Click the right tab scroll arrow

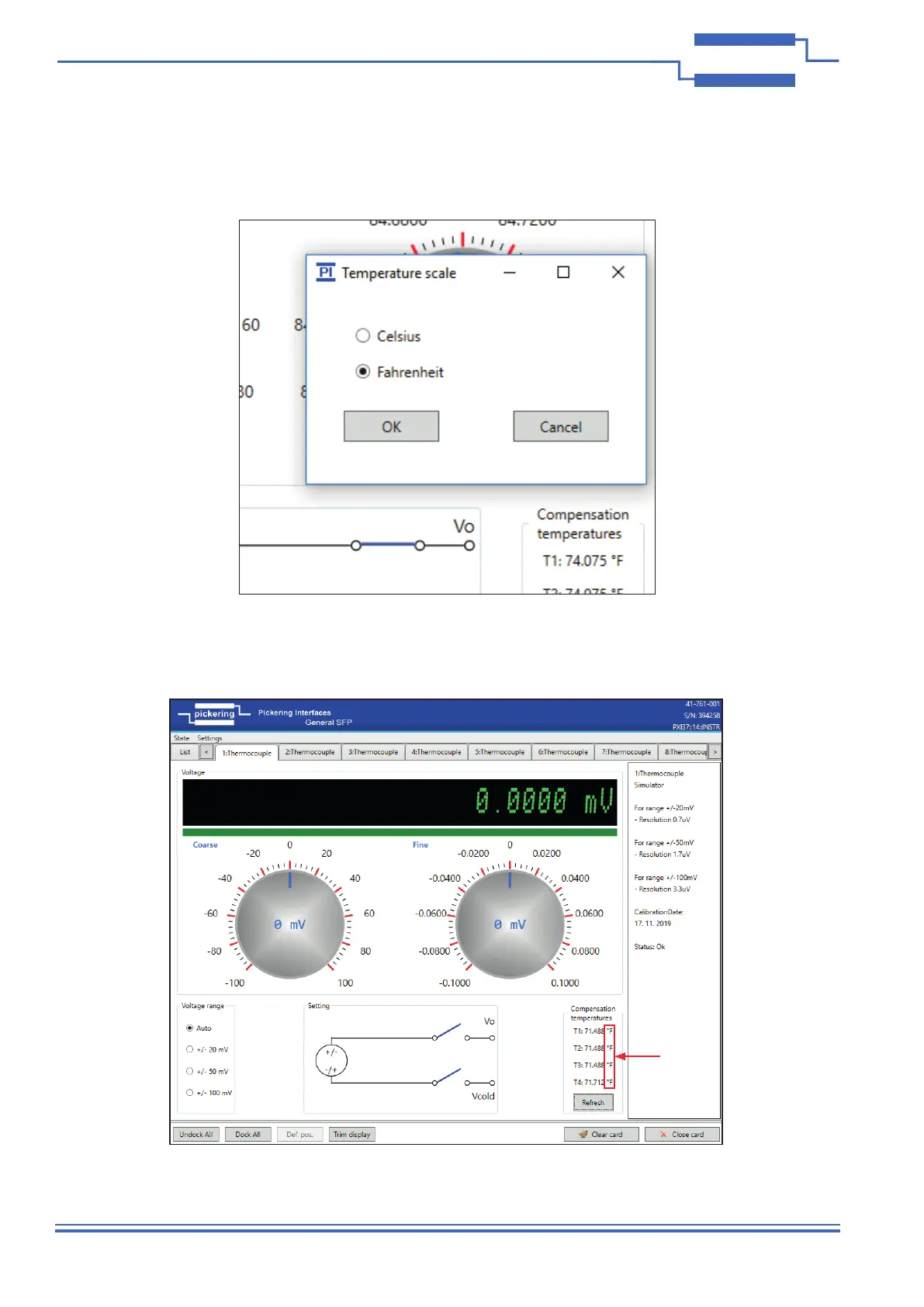pos(715,752)
